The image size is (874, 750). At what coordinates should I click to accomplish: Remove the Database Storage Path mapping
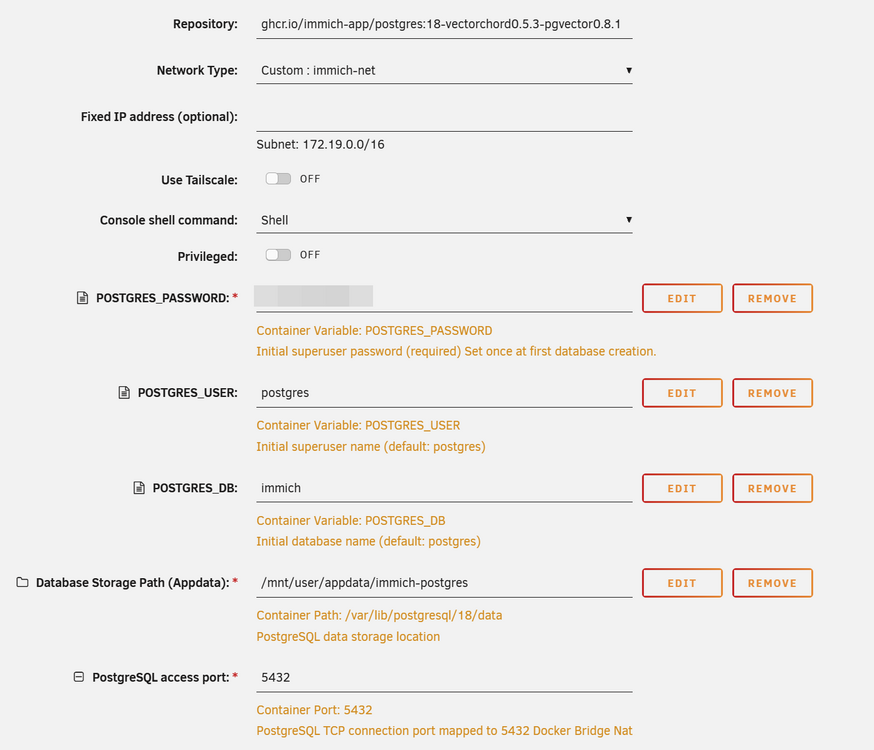(773, 583)
